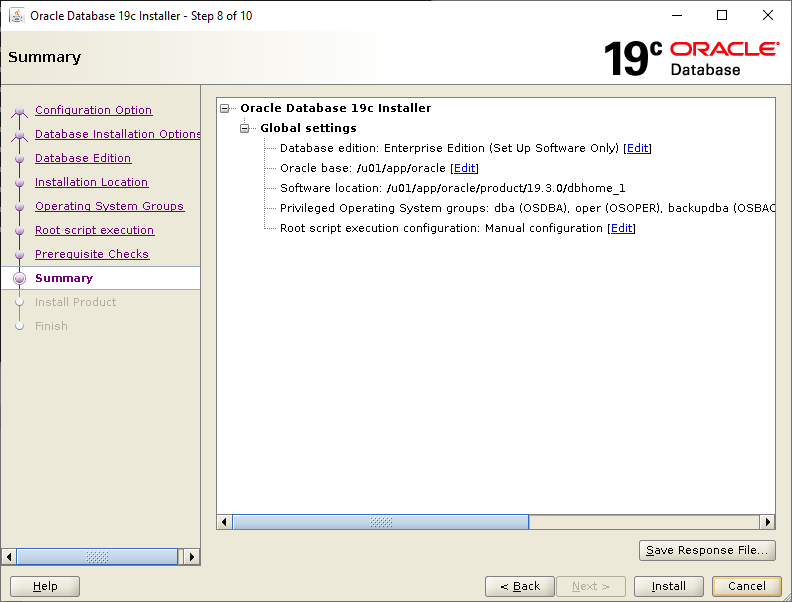The height and width of the screenshot is (602, 792).
Task: Open Help for the installer
Action: tap(45, 586)
